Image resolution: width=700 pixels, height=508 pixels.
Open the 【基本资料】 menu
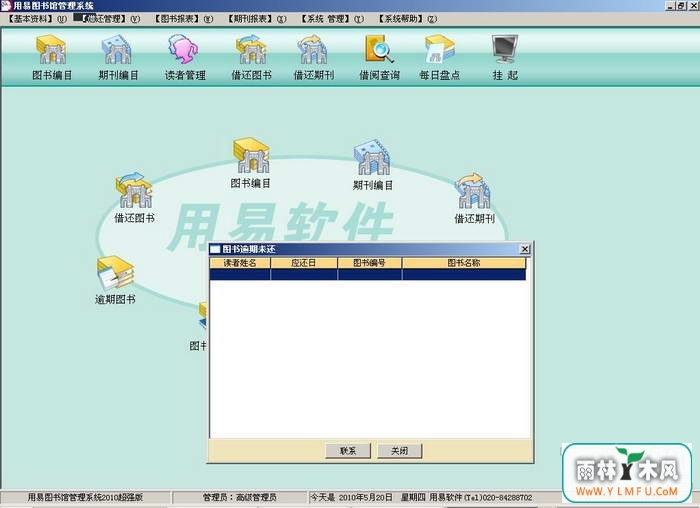(x=37, y=19)
